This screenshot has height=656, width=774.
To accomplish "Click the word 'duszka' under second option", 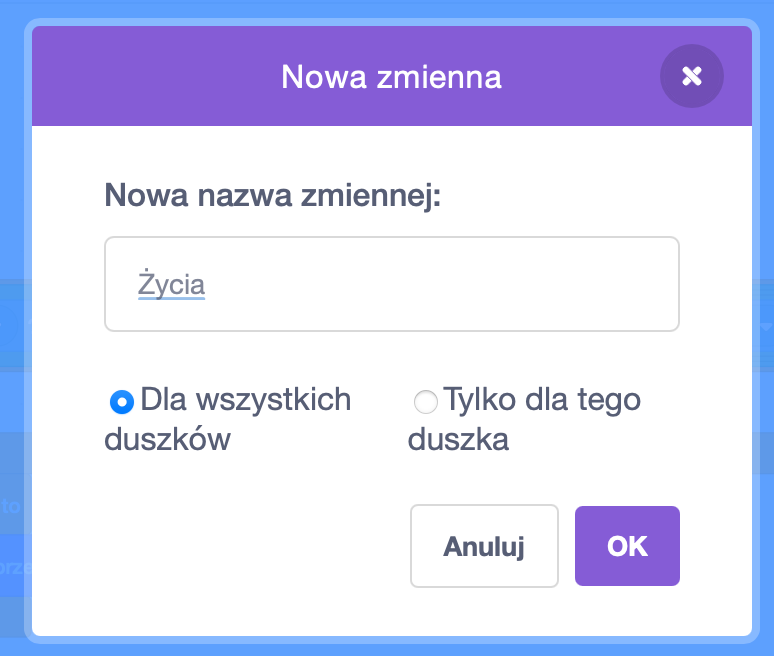I will coord(458,439).
